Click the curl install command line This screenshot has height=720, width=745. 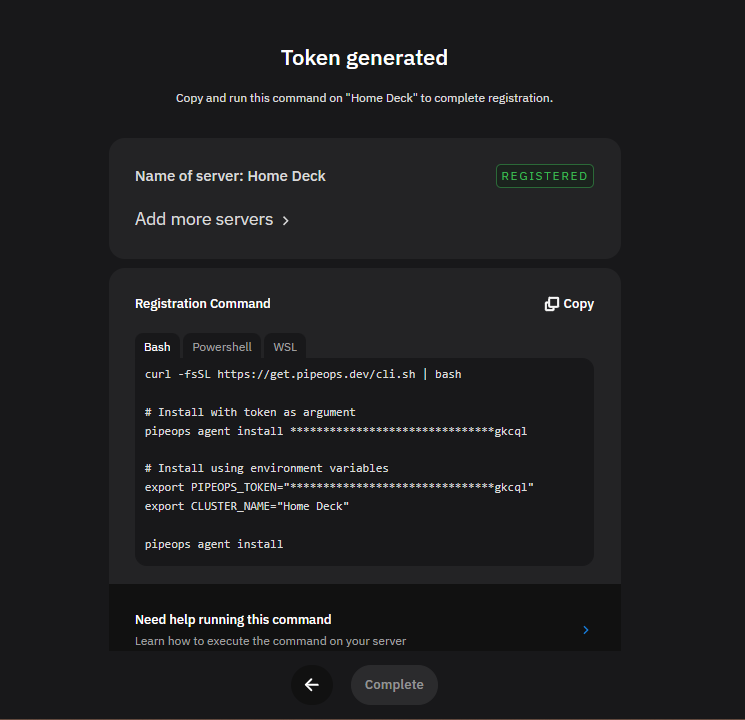pyautogui.click(x=303, y=374)
